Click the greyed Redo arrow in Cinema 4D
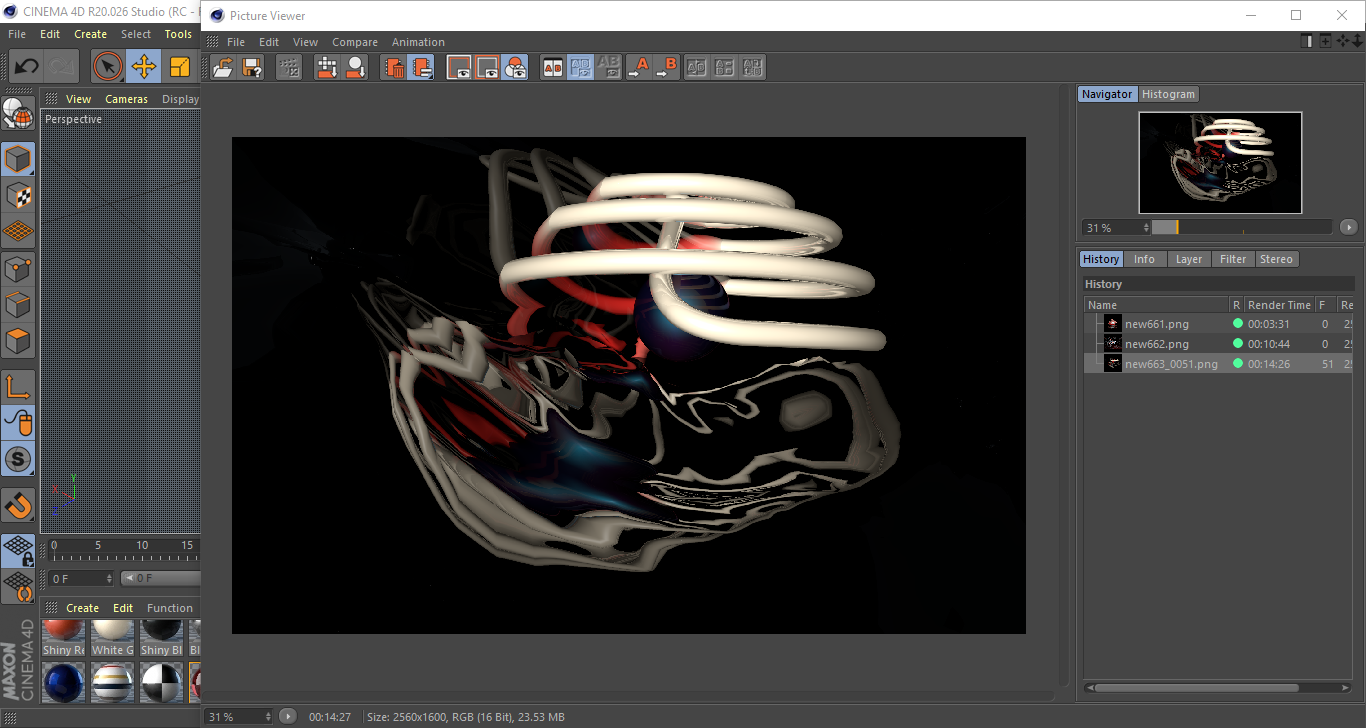The width and height of the screenshot is (1366, 728). 62,67
